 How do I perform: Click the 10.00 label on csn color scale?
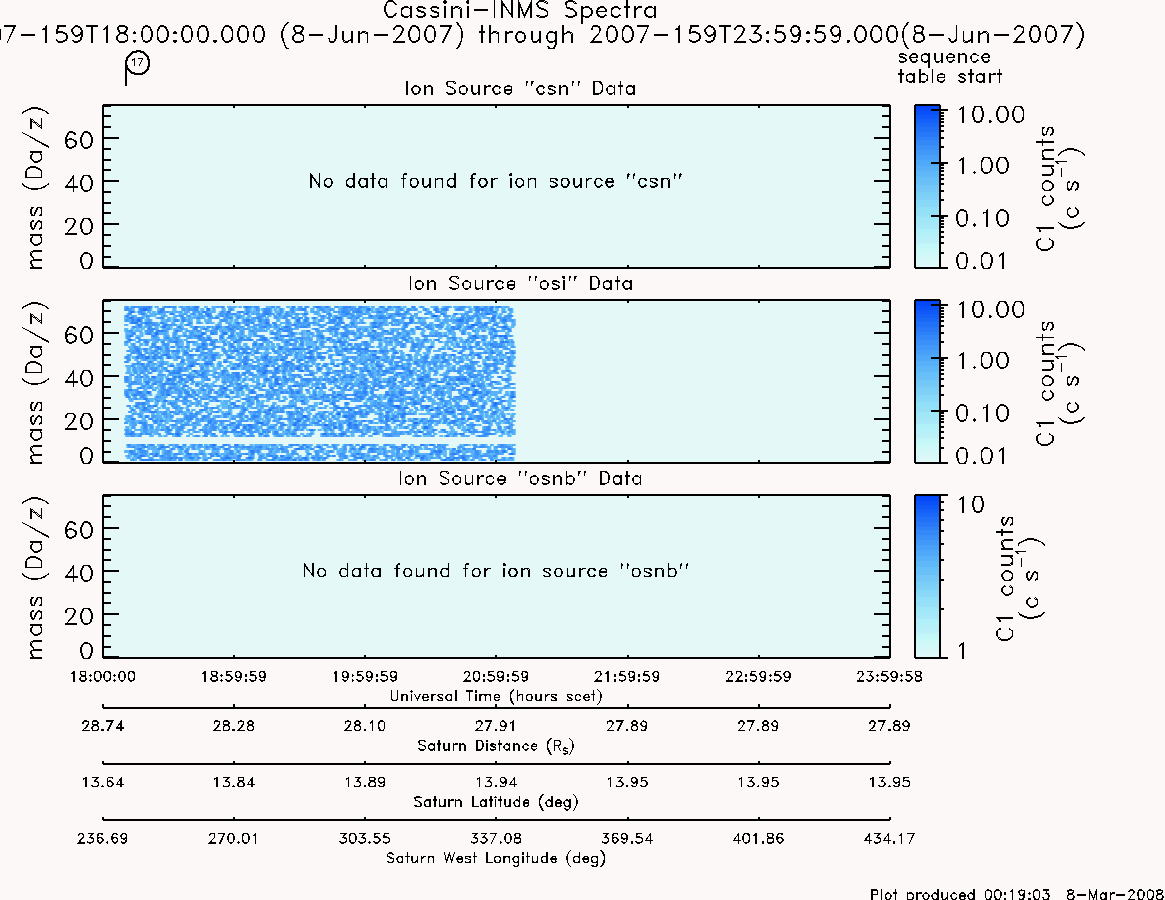pos(990,114)
